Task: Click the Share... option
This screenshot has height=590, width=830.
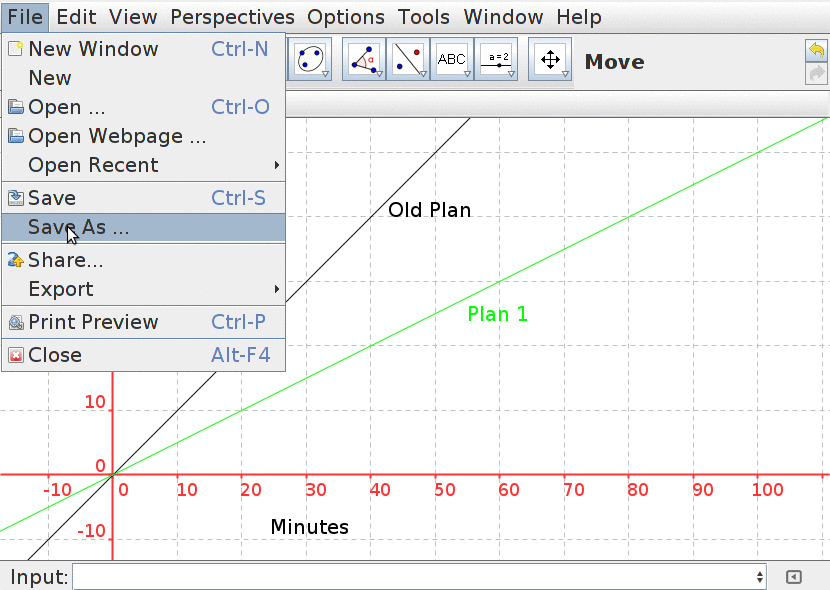Action: coord(66,260)
